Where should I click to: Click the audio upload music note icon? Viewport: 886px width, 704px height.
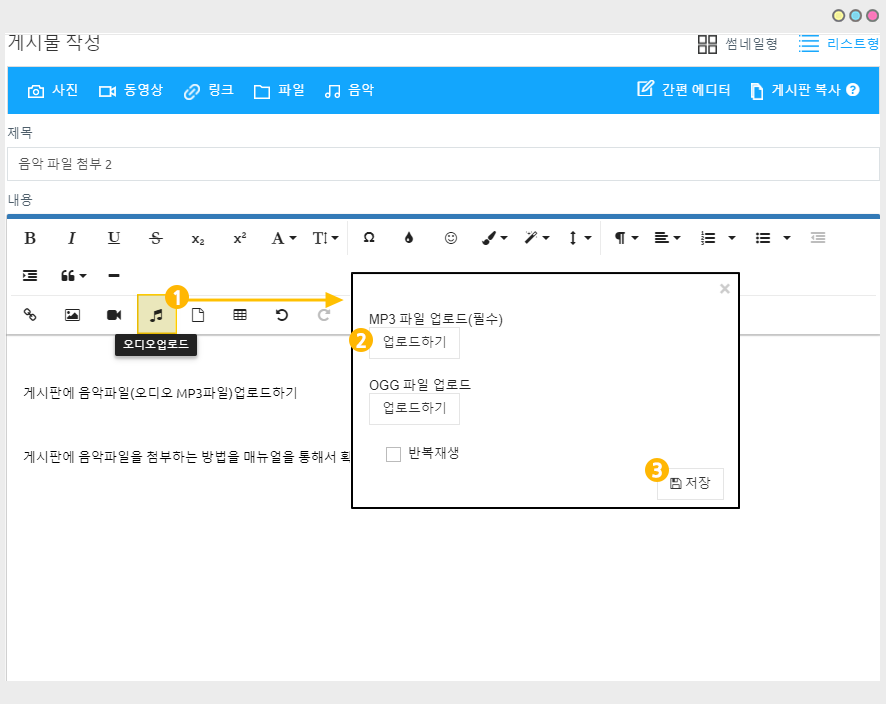[156, 314]
